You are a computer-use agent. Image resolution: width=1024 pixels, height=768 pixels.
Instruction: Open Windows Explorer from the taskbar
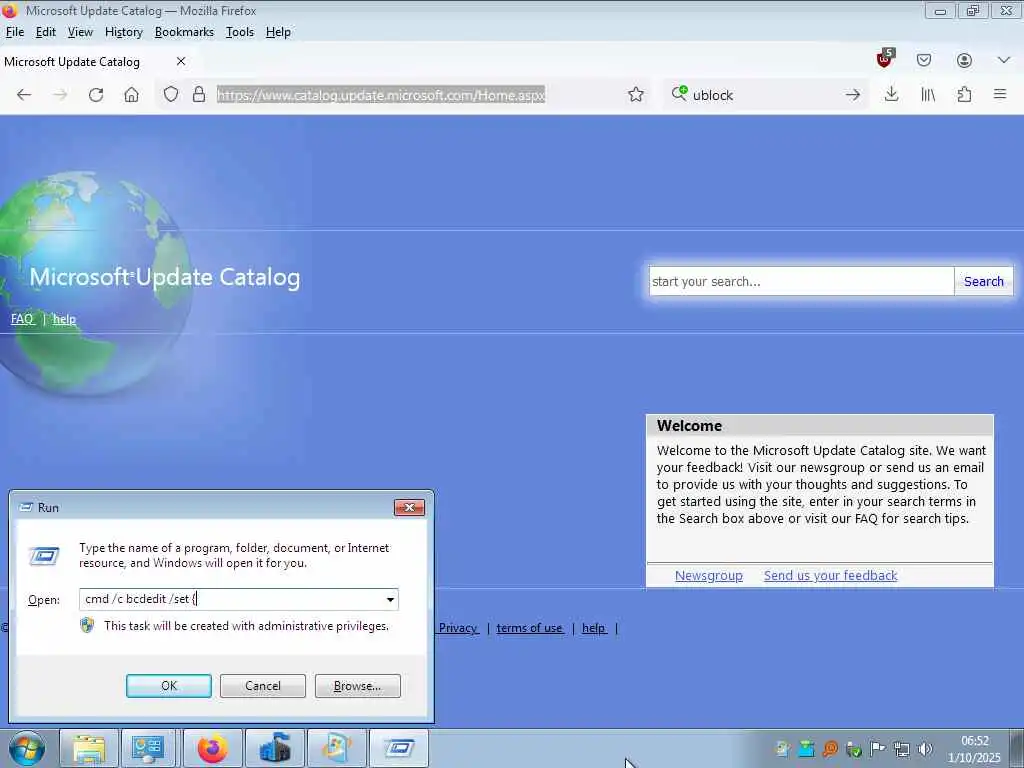pyautogui.click(x=89, y=748)
